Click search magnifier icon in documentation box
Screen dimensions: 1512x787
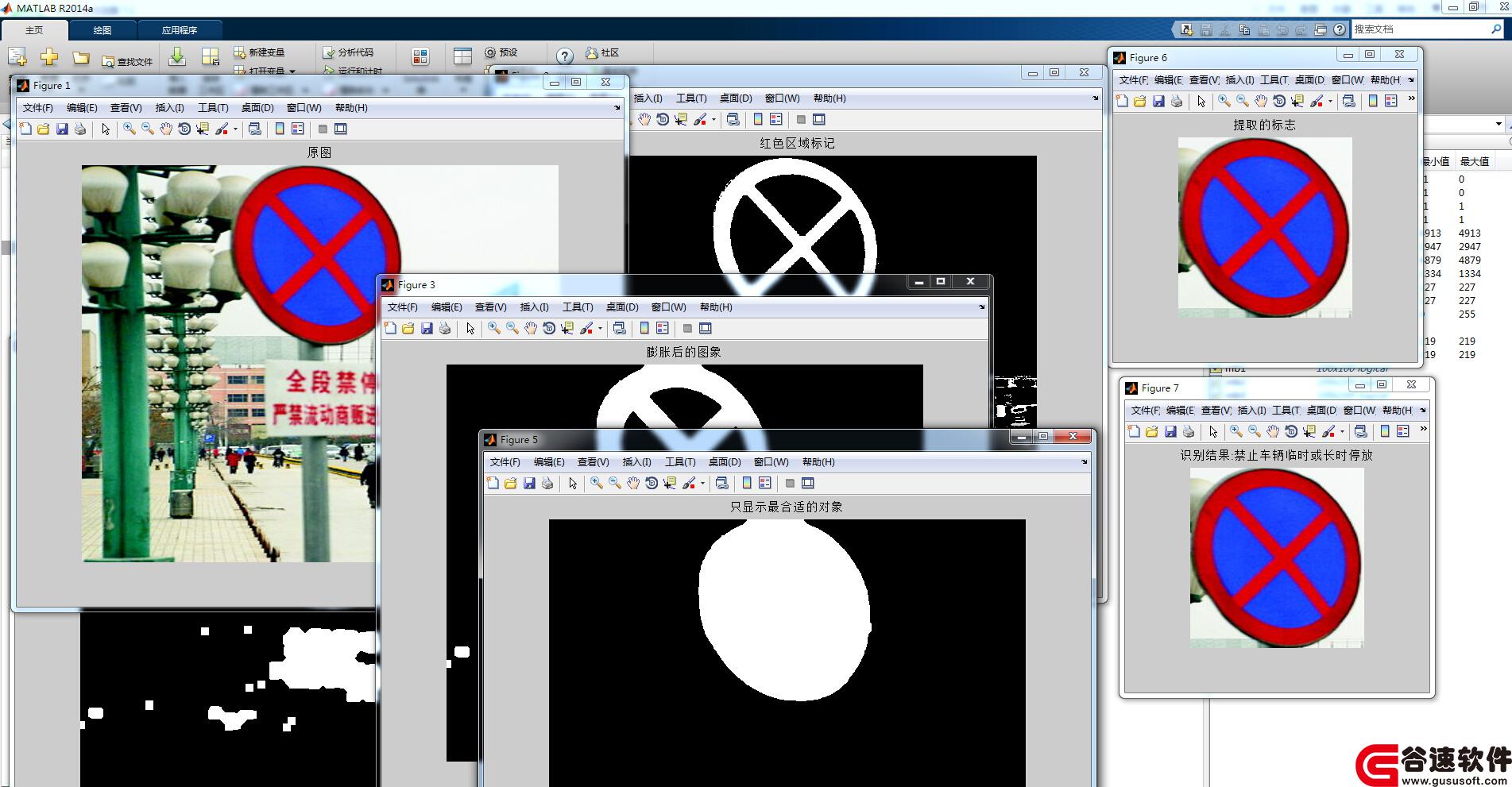1497,29
